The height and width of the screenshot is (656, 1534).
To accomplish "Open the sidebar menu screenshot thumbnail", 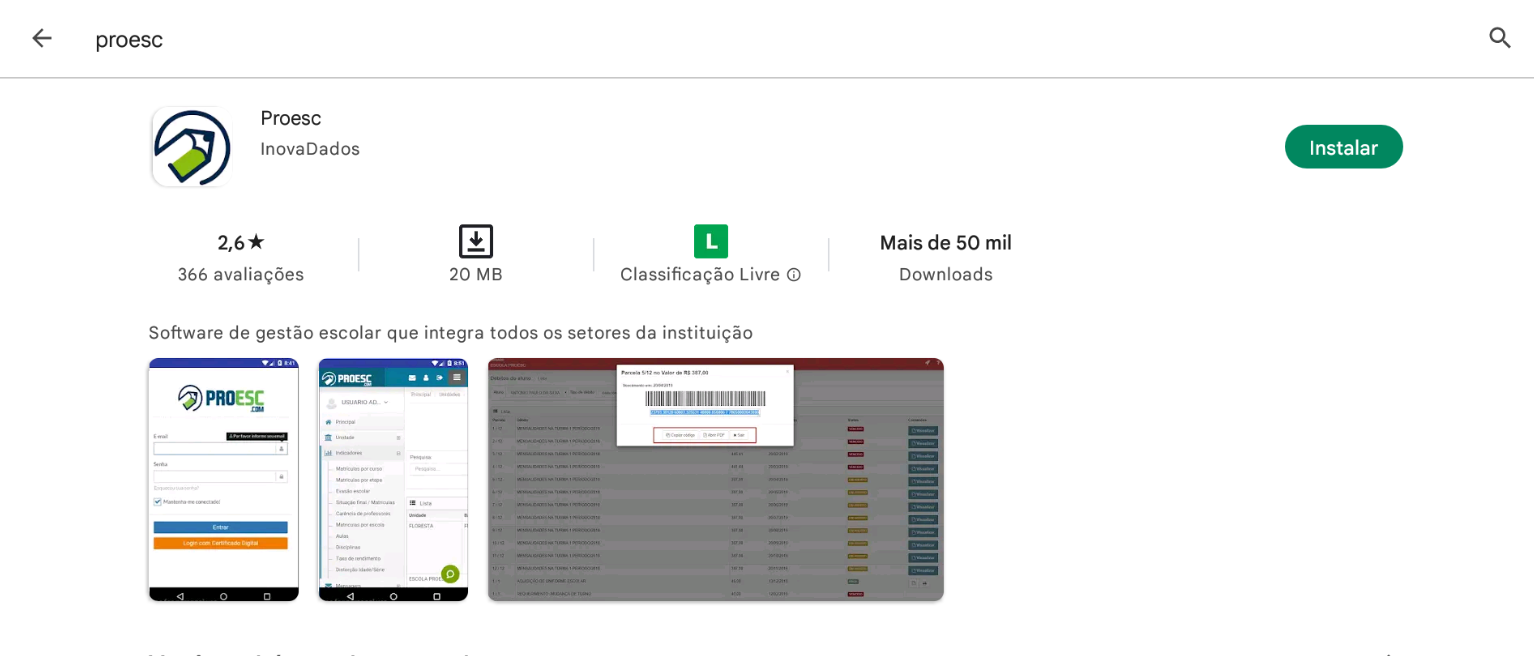I will pyautogui.click(x=393, y=480).
